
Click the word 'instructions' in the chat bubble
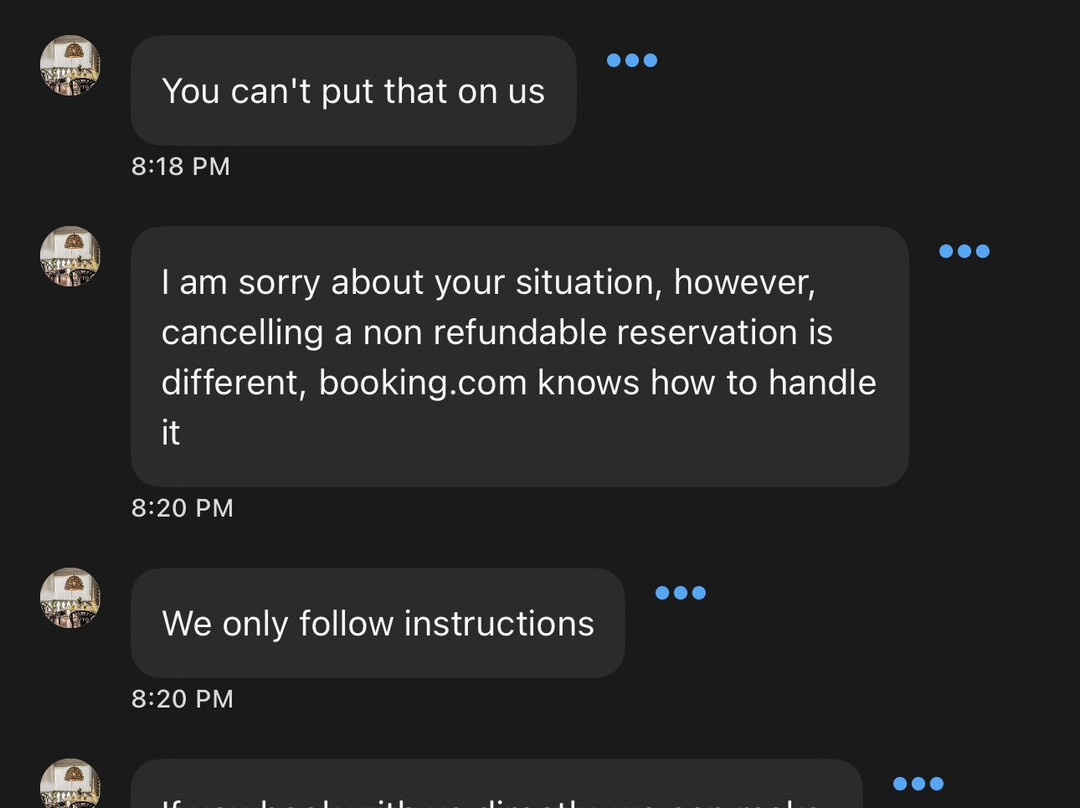(499, 623)
